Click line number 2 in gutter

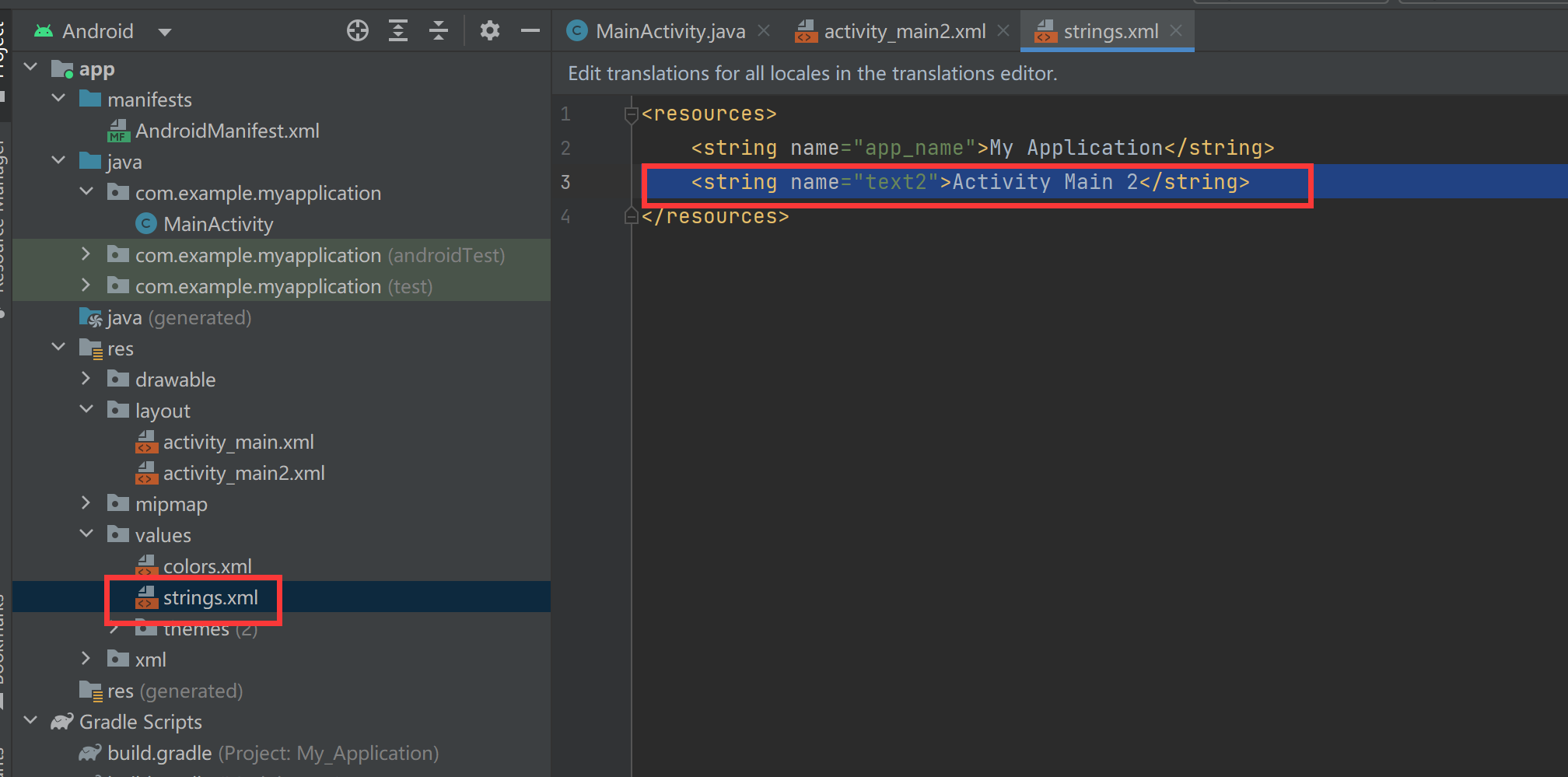[565, 148]
